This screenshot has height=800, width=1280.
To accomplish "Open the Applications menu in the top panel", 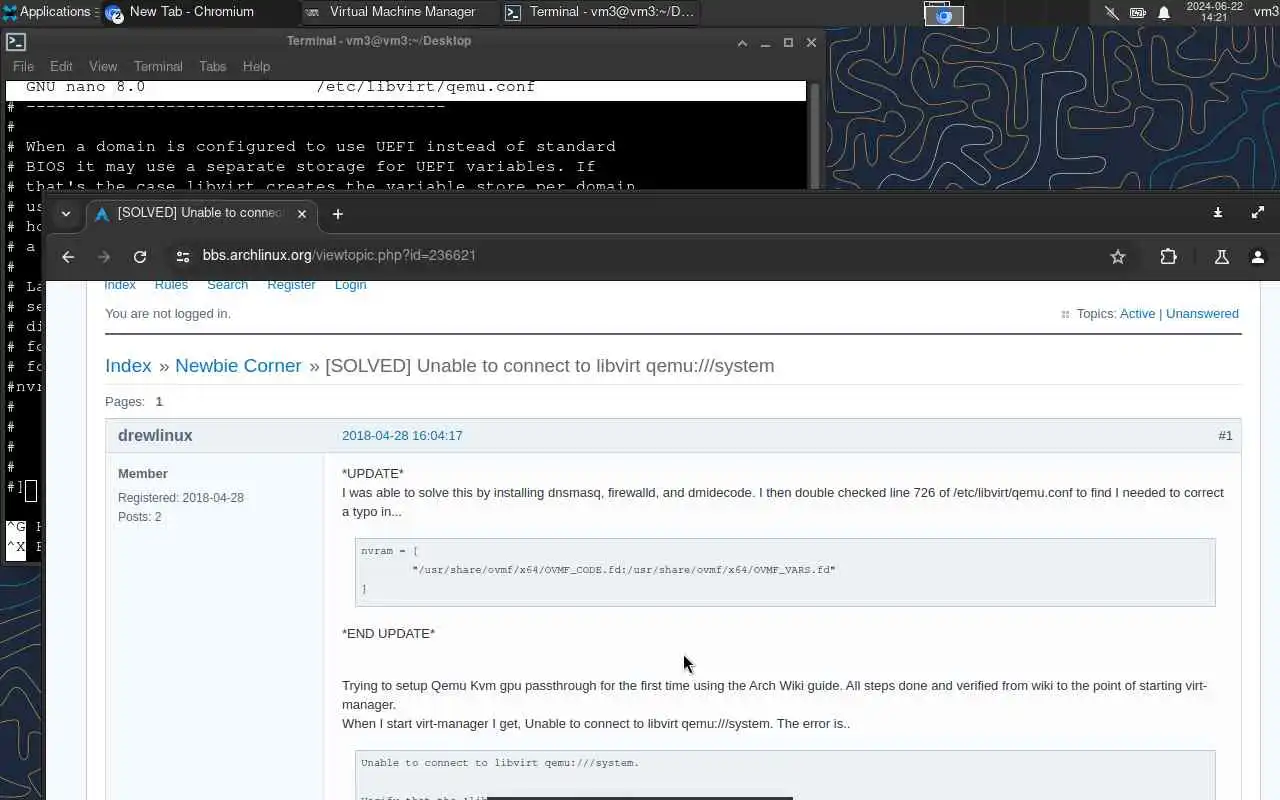I will point(50,12).
